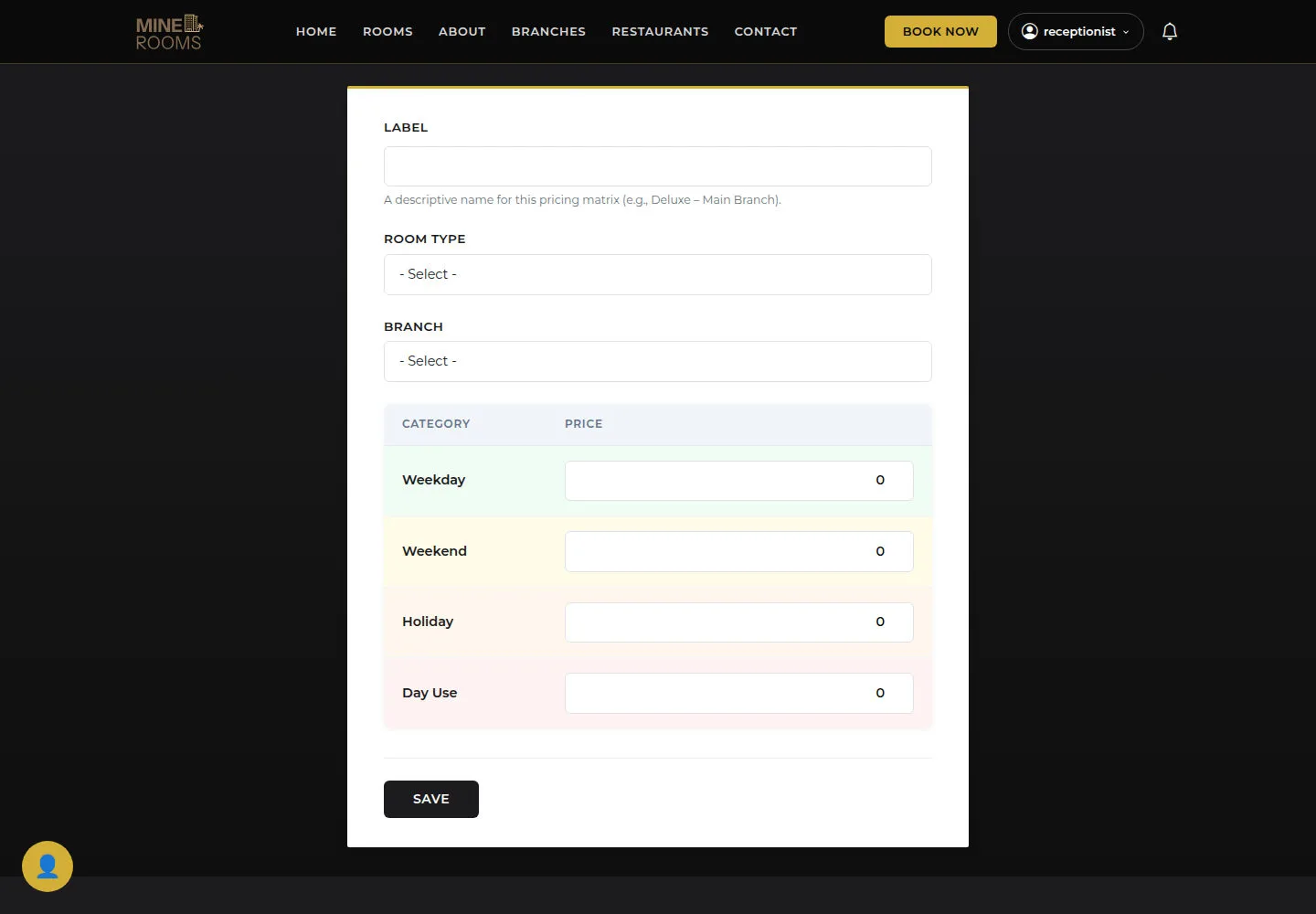The width and height of the screenshot is (1316, 914).
Task: Click the Holiday price input
Action: click(x=739, y=622)
